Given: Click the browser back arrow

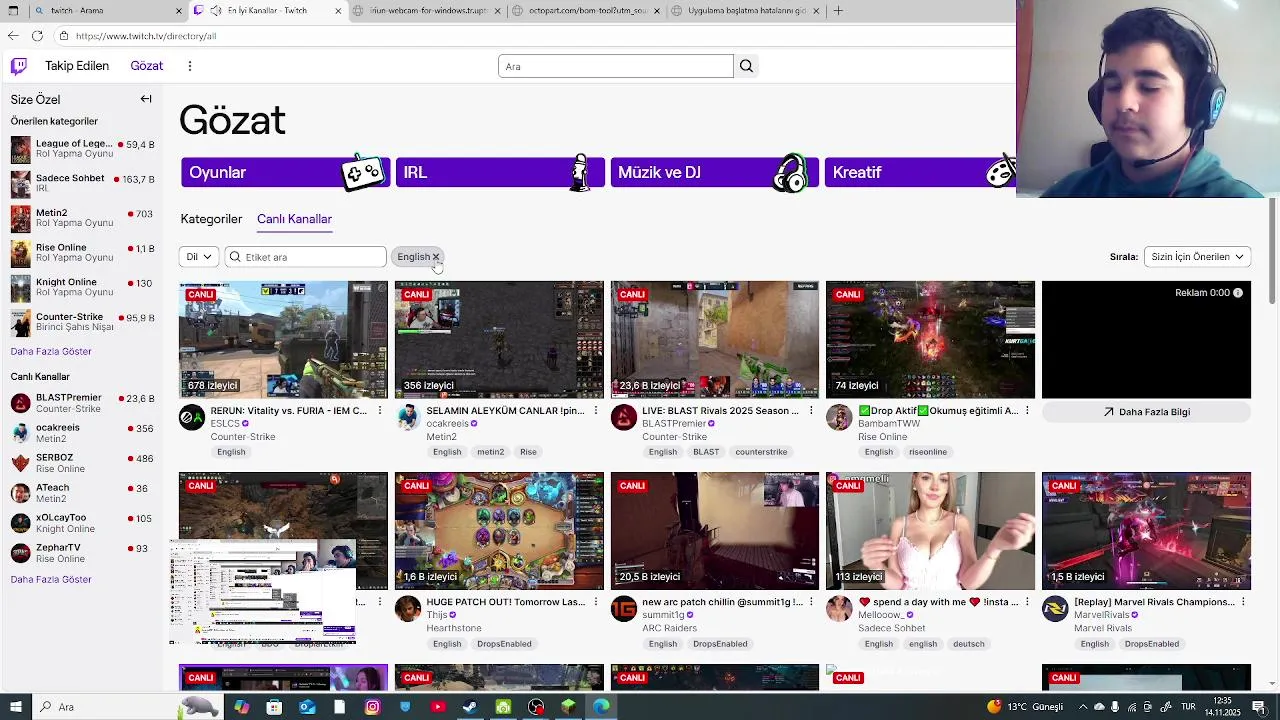Looking at the screenshot, I should point(13,35).
